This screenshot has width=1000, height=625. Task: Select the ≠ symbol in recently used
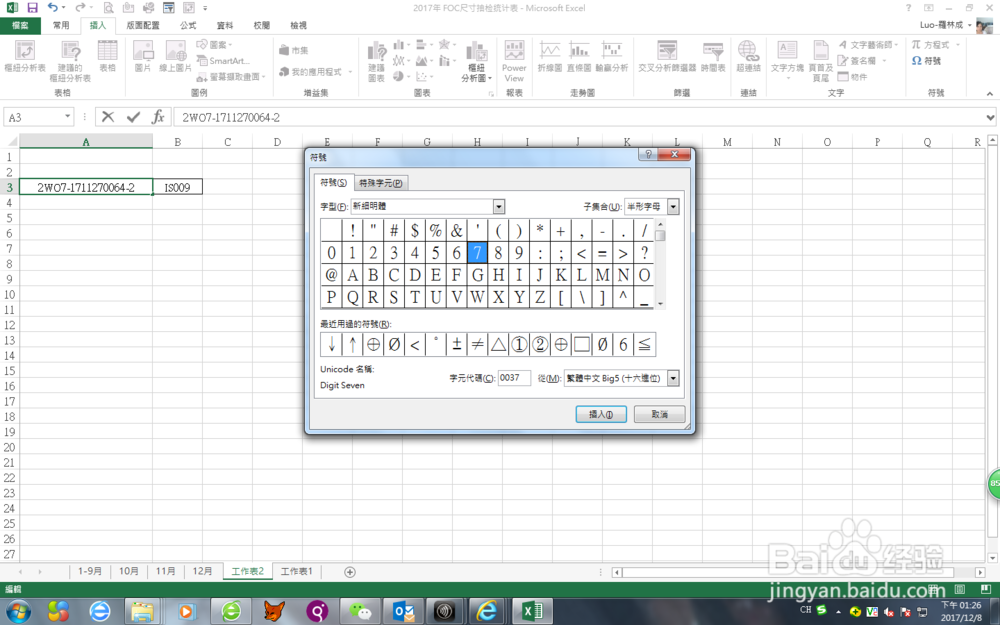tap(477, 344)
